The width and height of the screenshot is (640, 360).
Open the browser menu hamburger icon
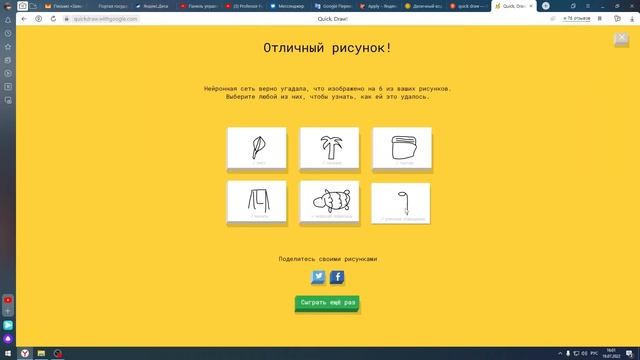tap(588, 6)
